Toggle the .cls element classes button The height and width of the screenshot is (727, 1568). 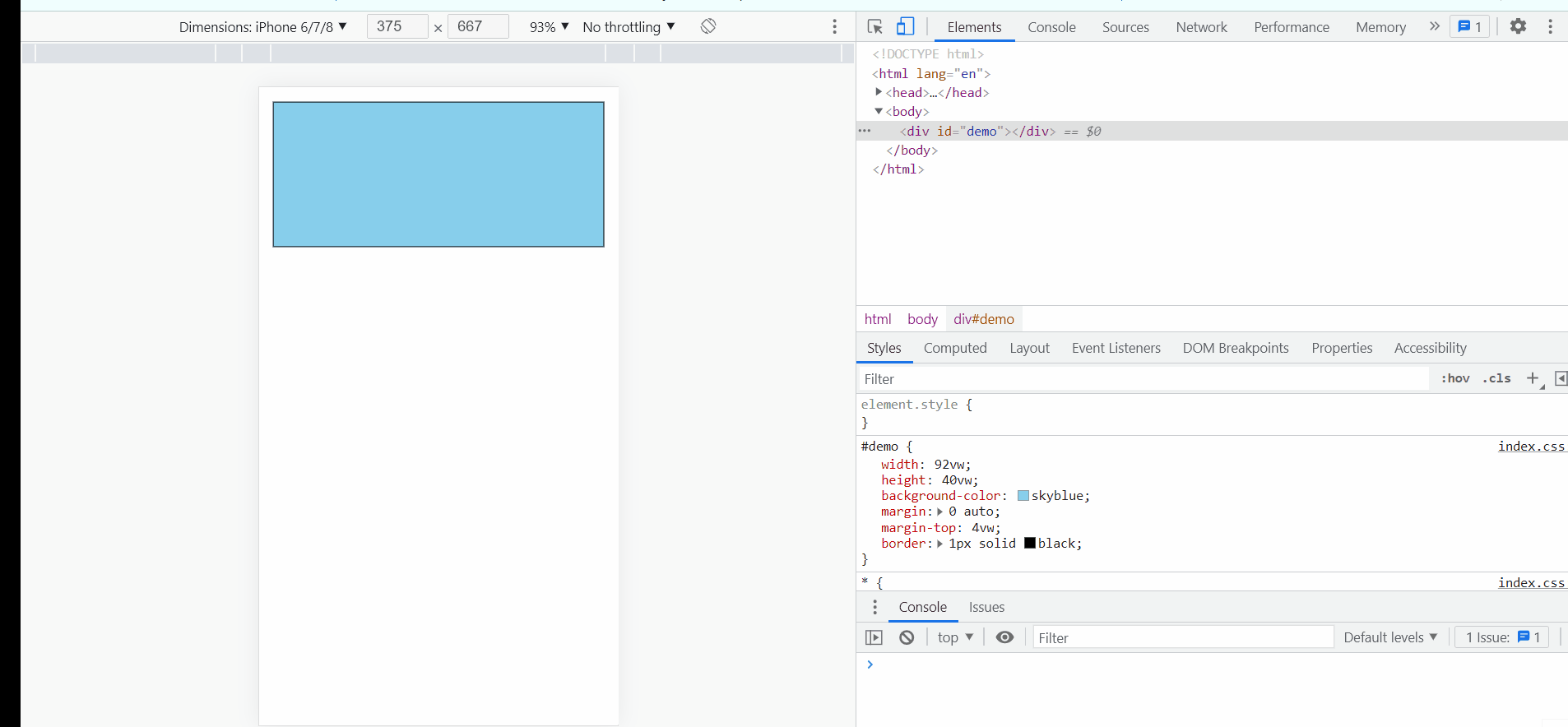pyautogui.click(x=1496, y=378)
